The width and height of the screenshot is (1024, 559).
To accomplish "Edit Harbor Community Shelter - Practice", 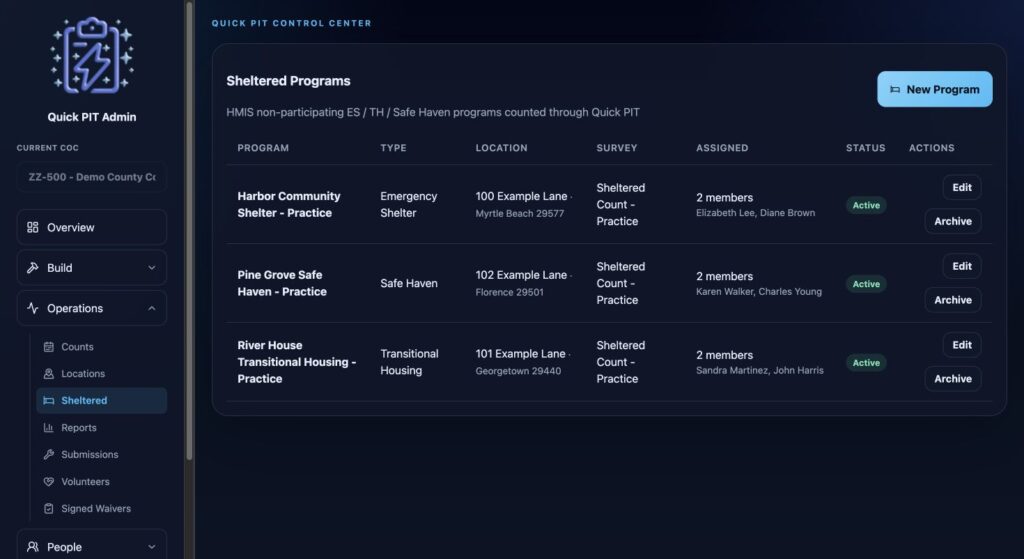I will [961, 187].
